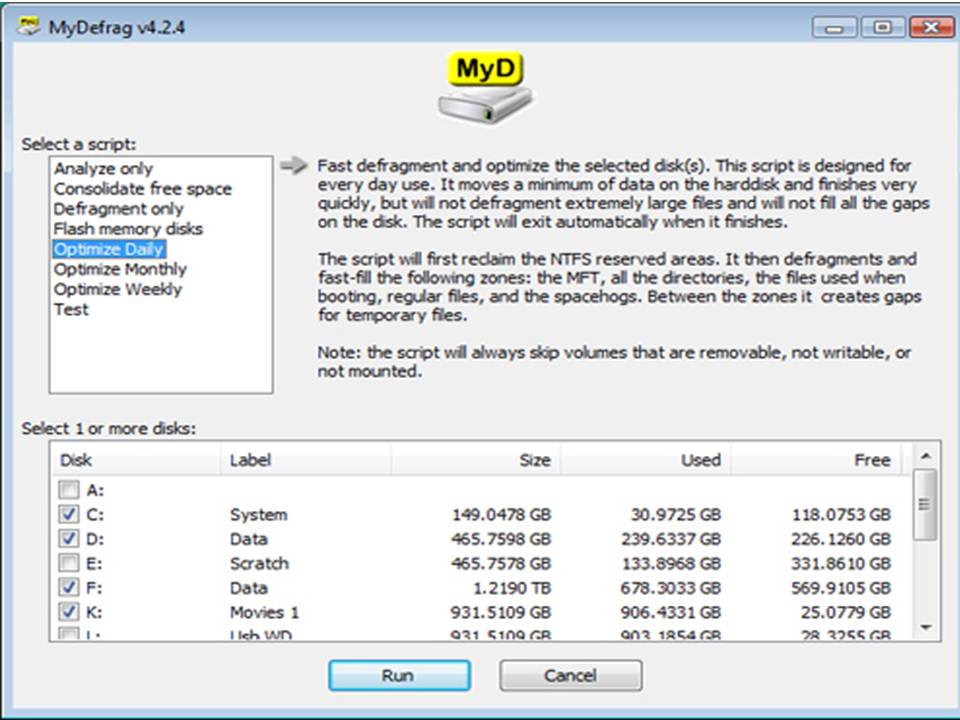Click the 25.0779 GB free value
Screen dimensions: 960x720
pyautogui.click(x=846, y=612)
